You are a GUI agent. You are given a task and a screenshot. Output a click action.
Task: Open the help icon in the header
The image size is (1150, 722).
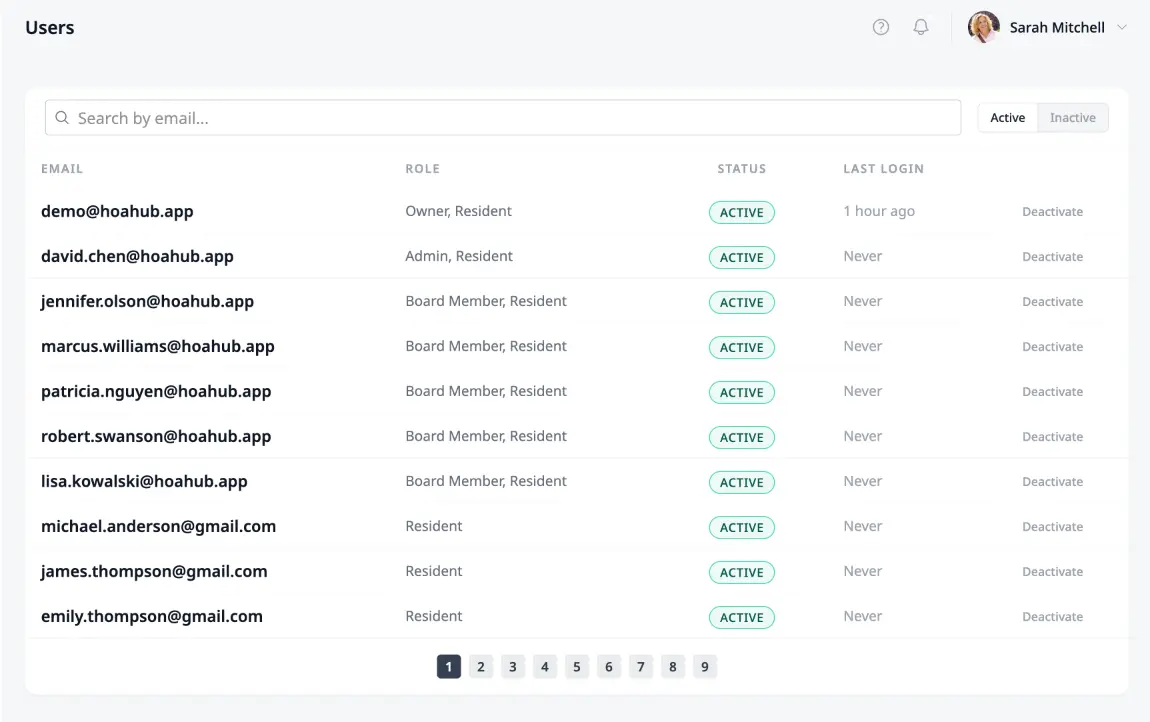click(x=881, y=27)
